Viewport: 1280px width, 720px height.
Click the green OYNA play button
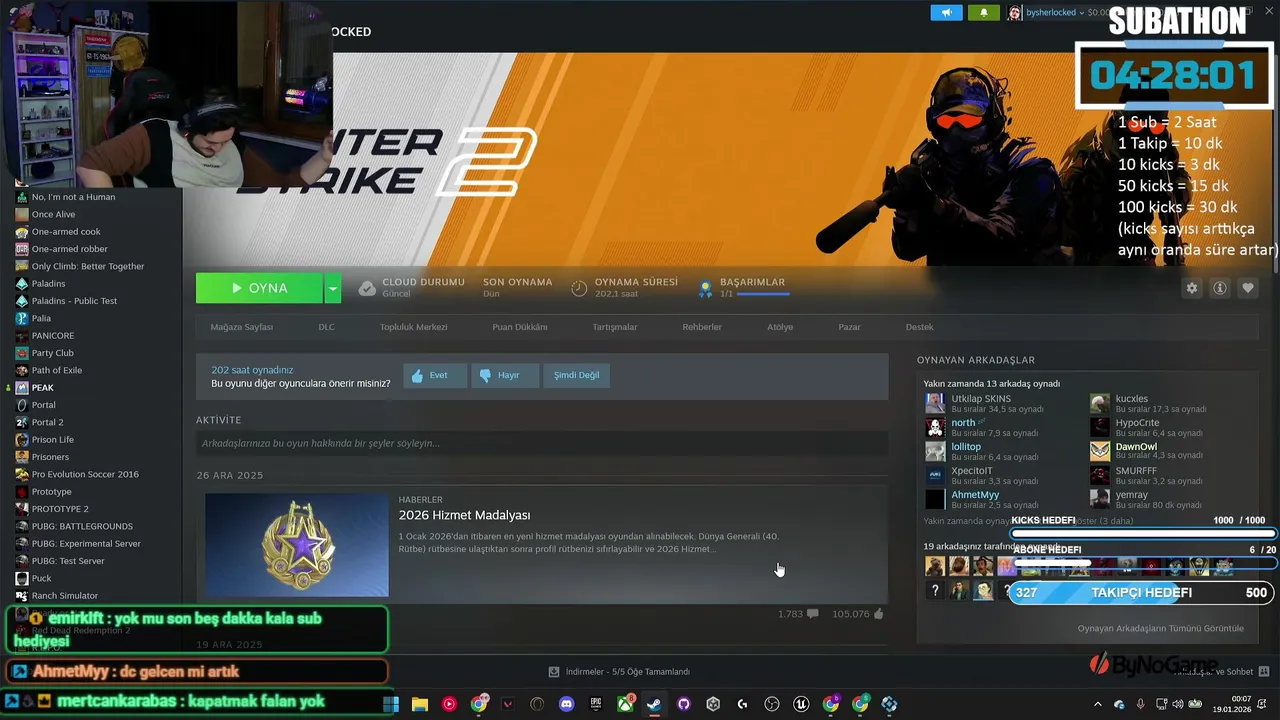click(259, 288)
